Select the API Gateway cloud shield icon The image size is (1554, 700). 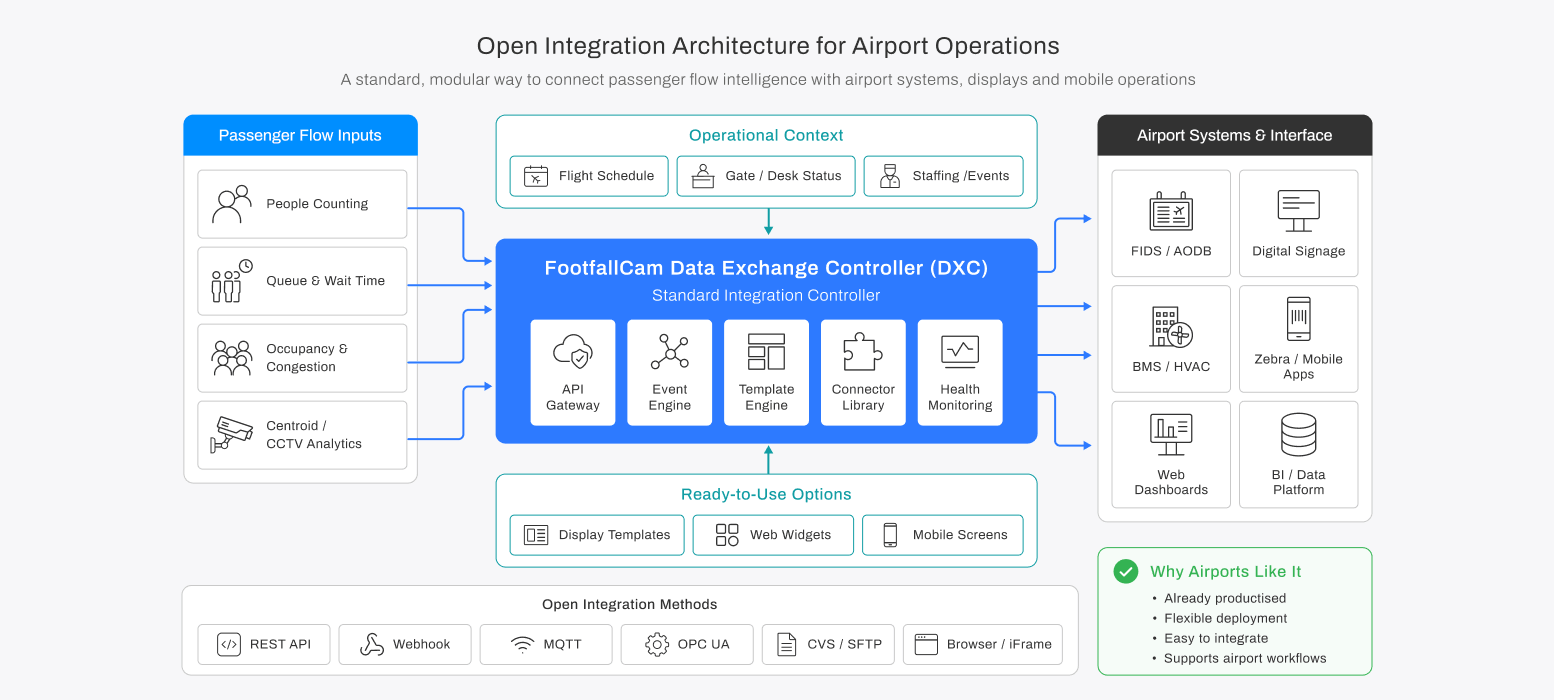[x=573, y=352]
